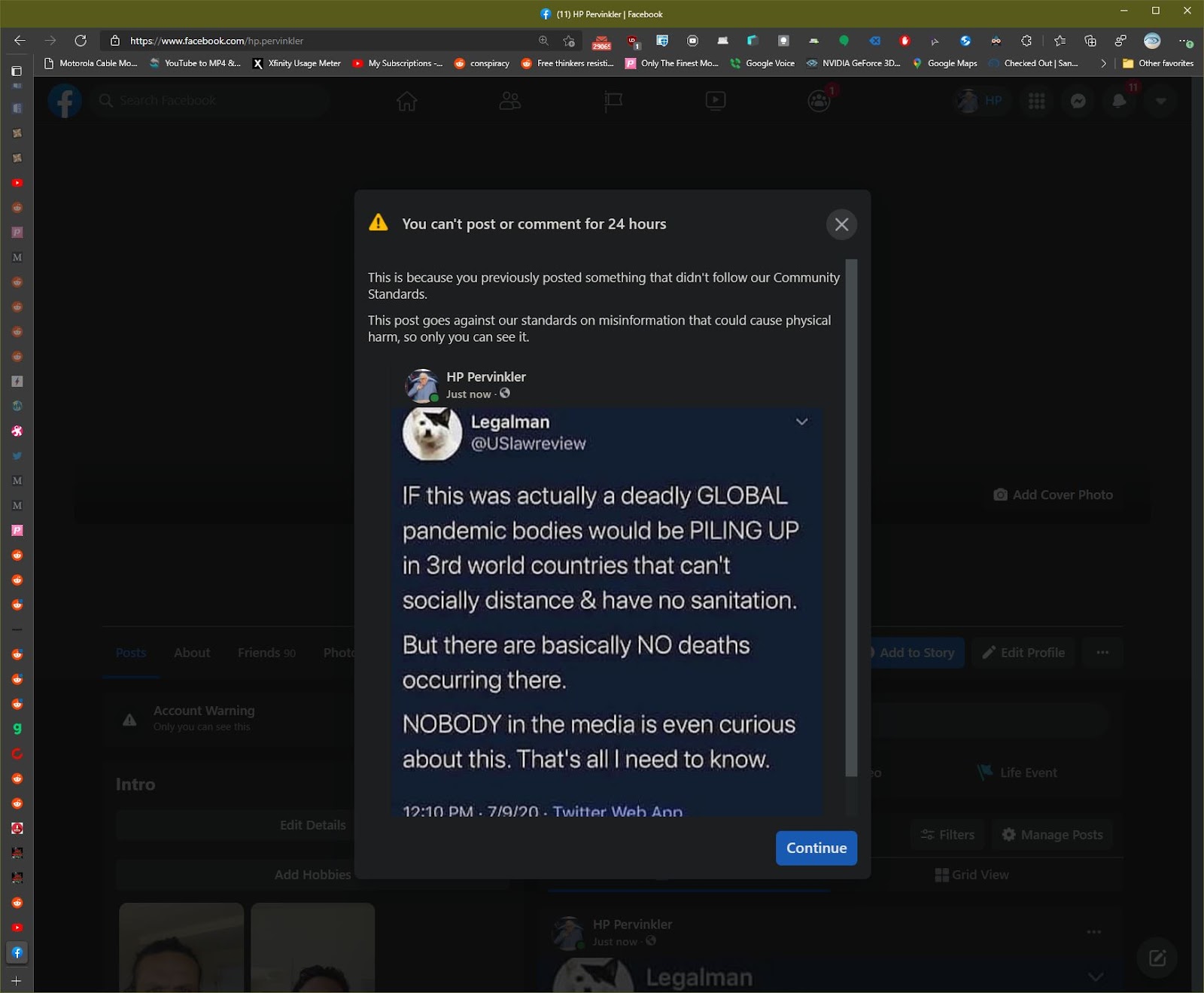The height and width of the screenshot is (993, 1204).
Task: Open Google Voice bookmark
Action: tap(762, 63)
